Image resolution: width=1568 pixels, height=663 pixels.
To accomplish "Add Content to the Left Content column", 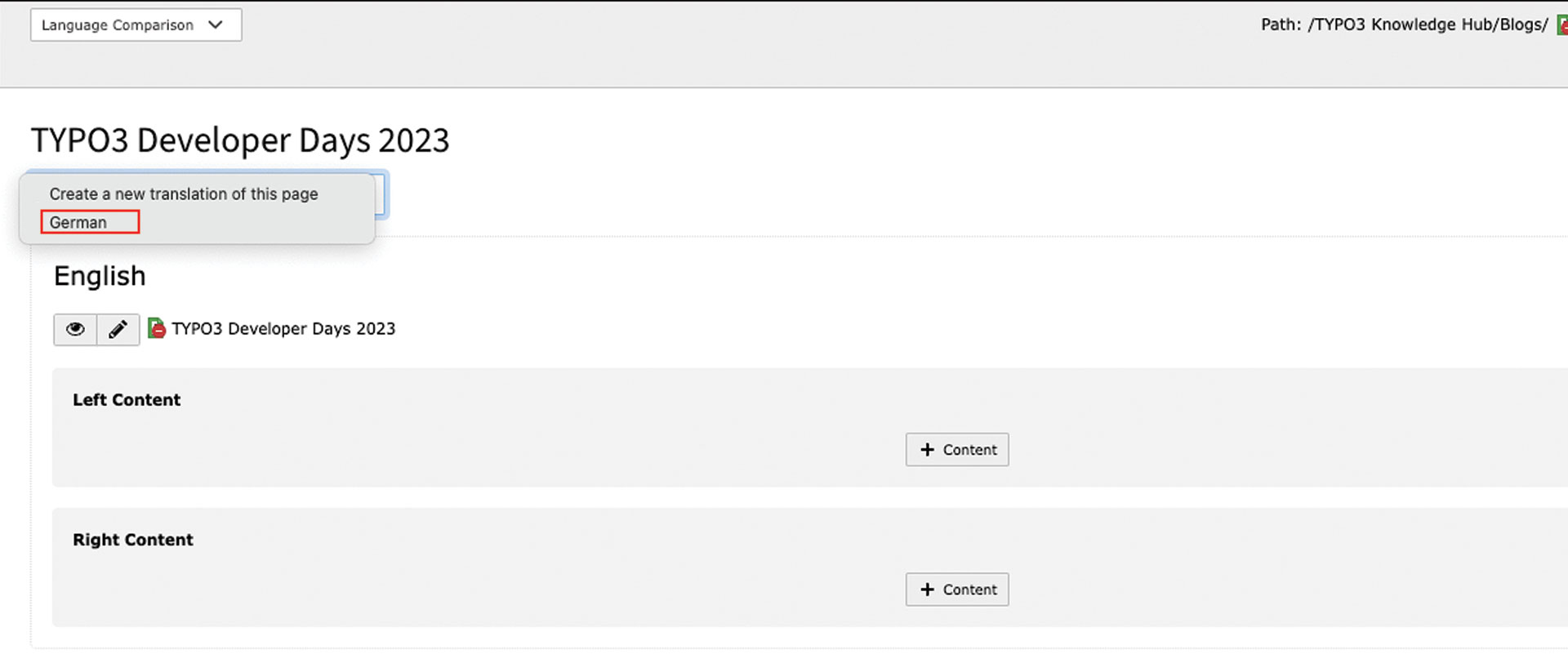I will [x=956, y=449].
